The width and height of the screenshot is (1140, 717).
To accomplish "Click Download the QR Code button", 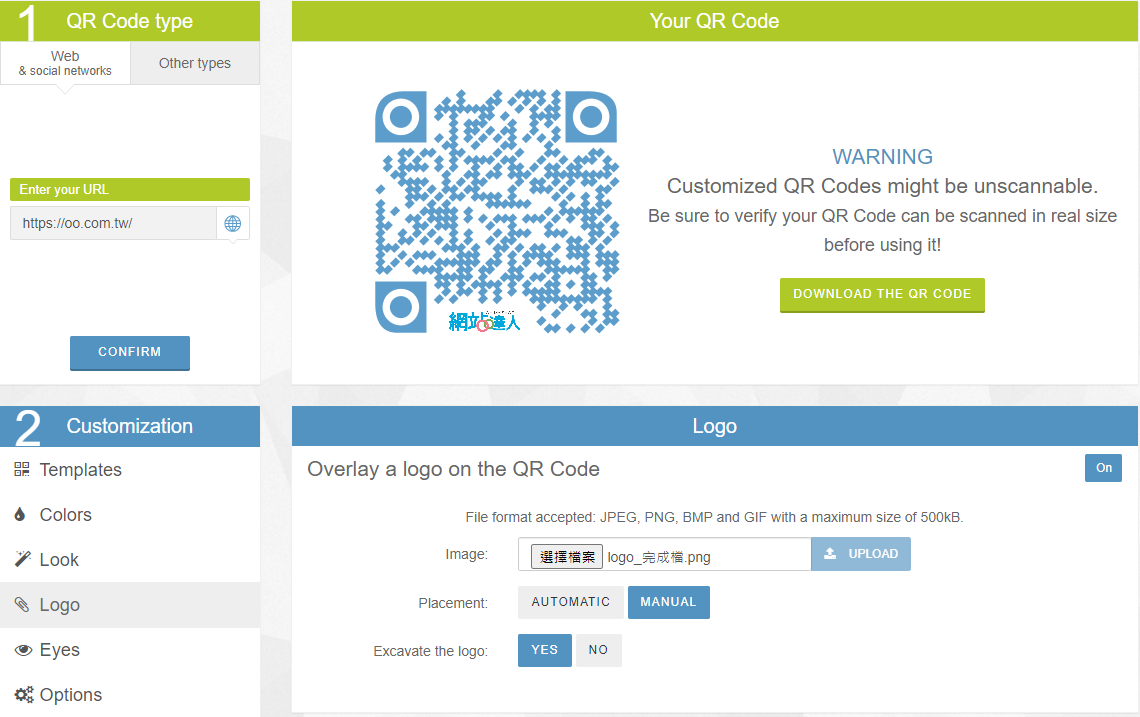I will (x=882, y=295).
